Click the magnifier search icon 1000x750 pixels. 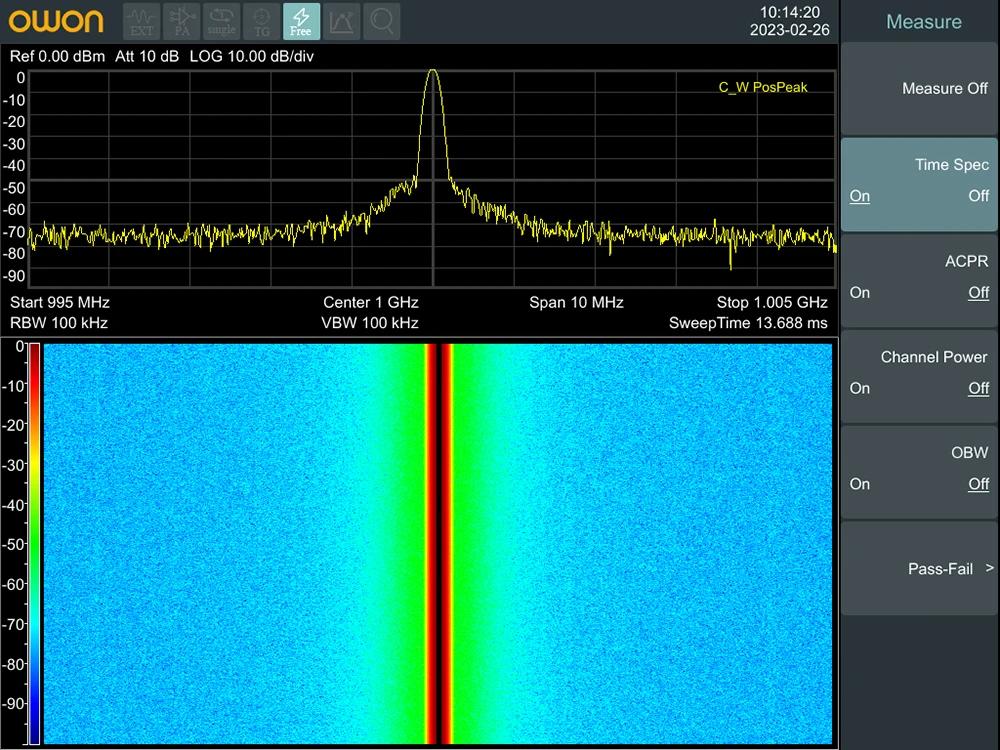(x=381, y=21)
